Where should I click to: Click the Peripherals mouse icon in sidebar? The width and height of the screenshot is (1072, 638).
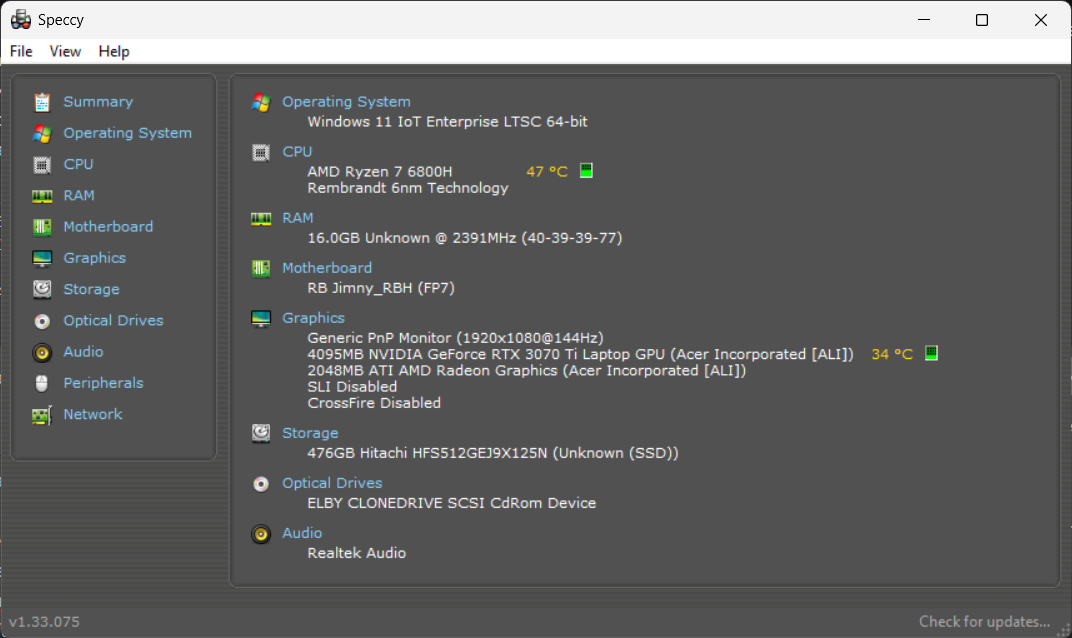click(x=42, y=383)
